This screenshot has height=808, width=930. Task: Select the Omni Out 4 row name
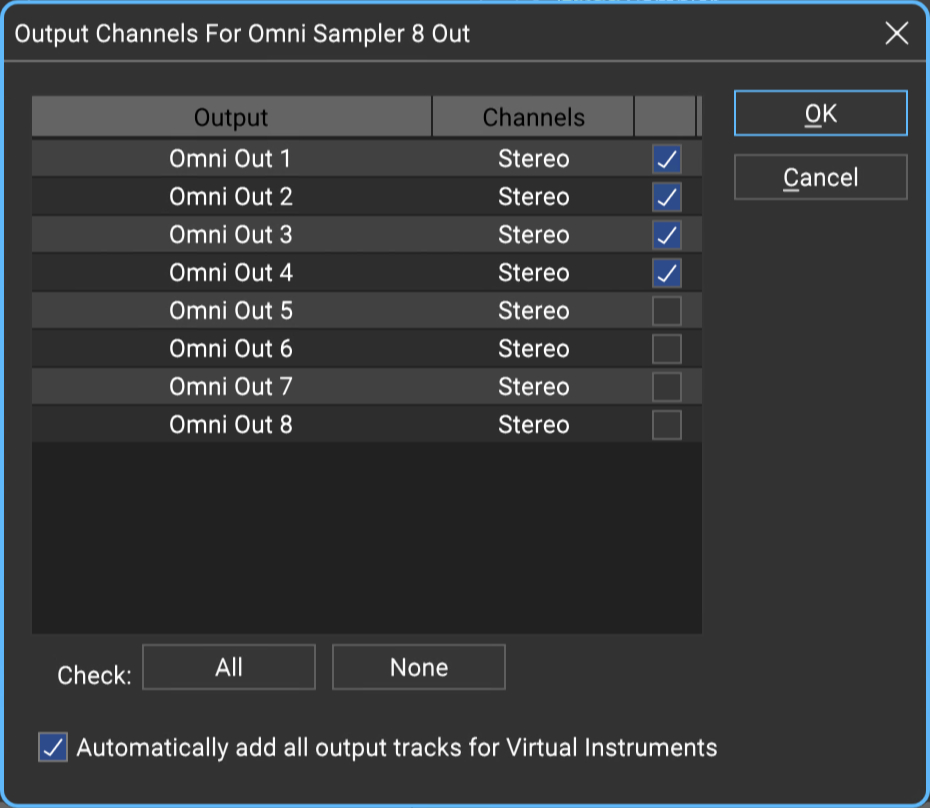231,273
